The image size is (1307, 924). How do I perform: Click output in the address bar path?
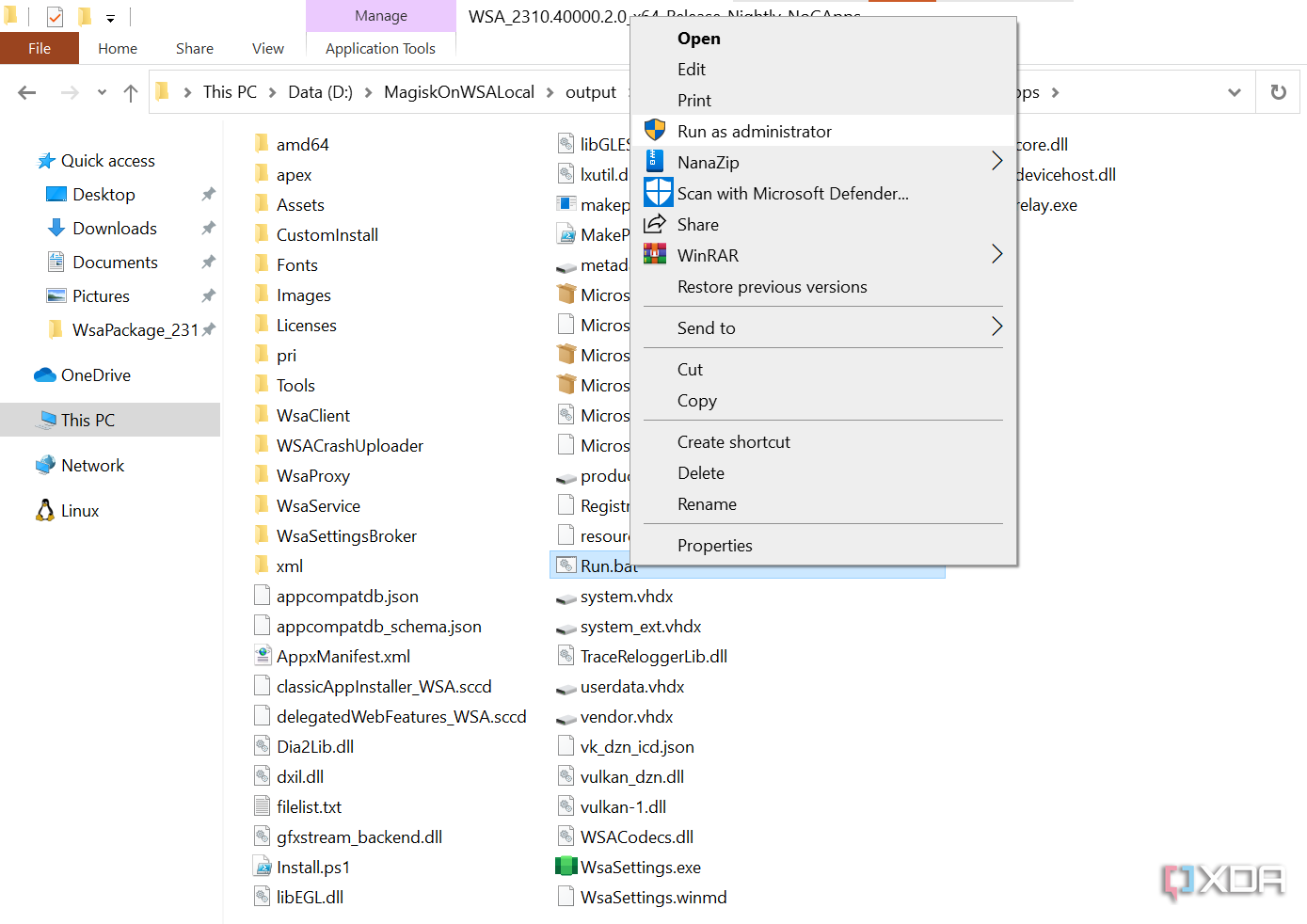591,92
